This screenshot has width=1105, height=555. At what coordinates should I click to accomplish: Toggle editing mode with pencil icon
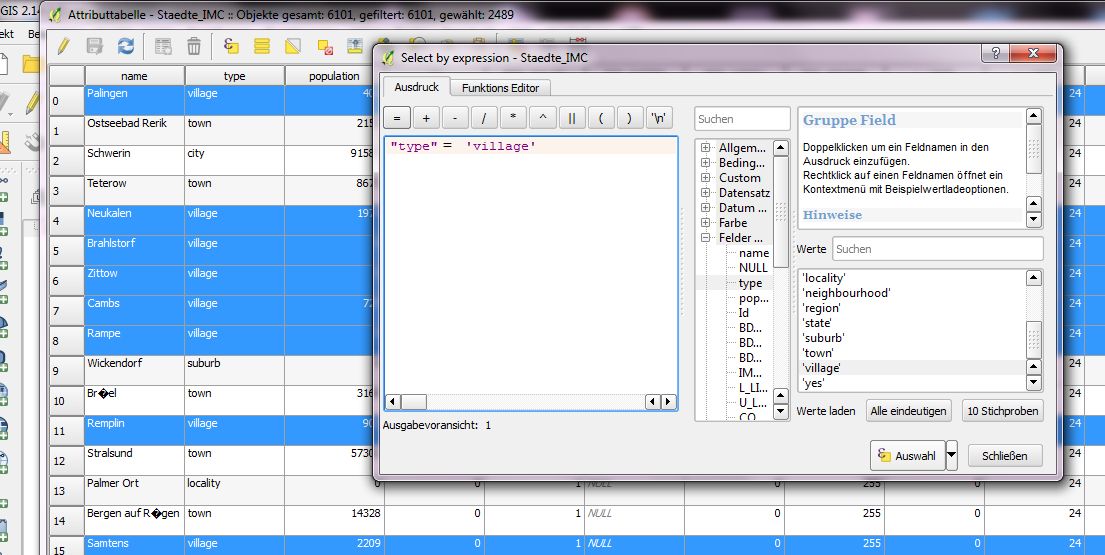coord(63,46)
